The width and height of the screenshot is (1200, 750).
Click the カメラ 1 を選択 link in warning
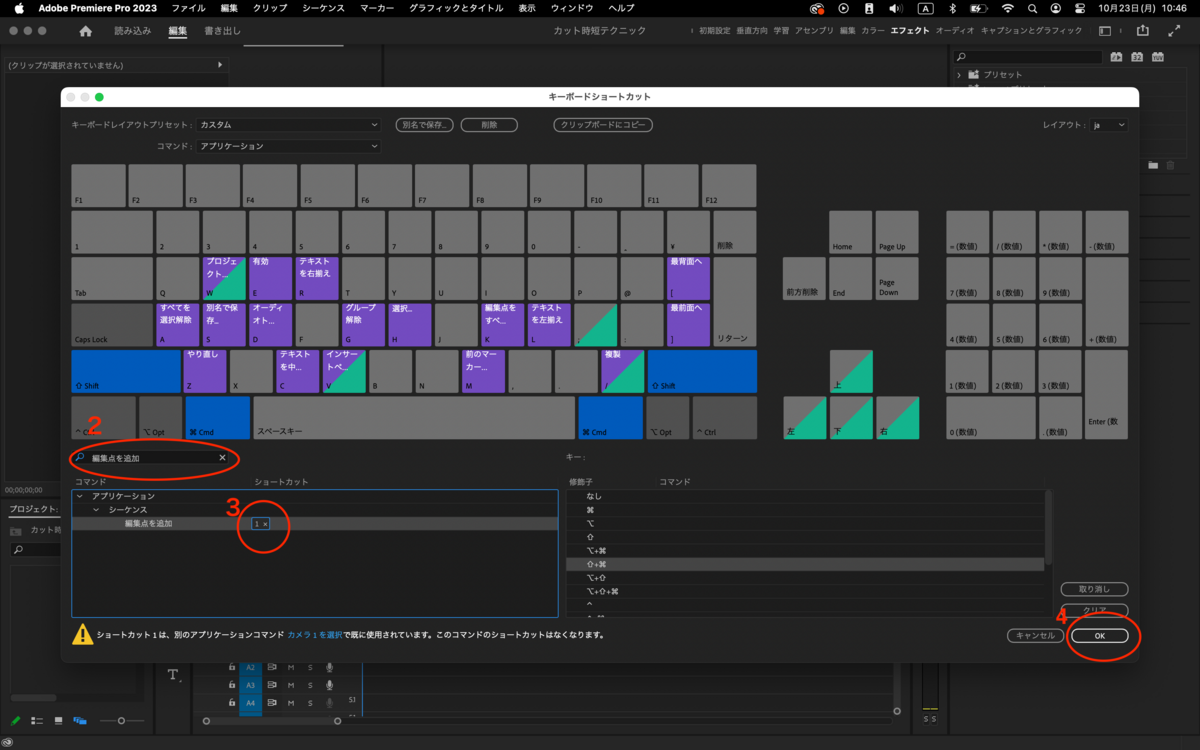coord(315,635)
